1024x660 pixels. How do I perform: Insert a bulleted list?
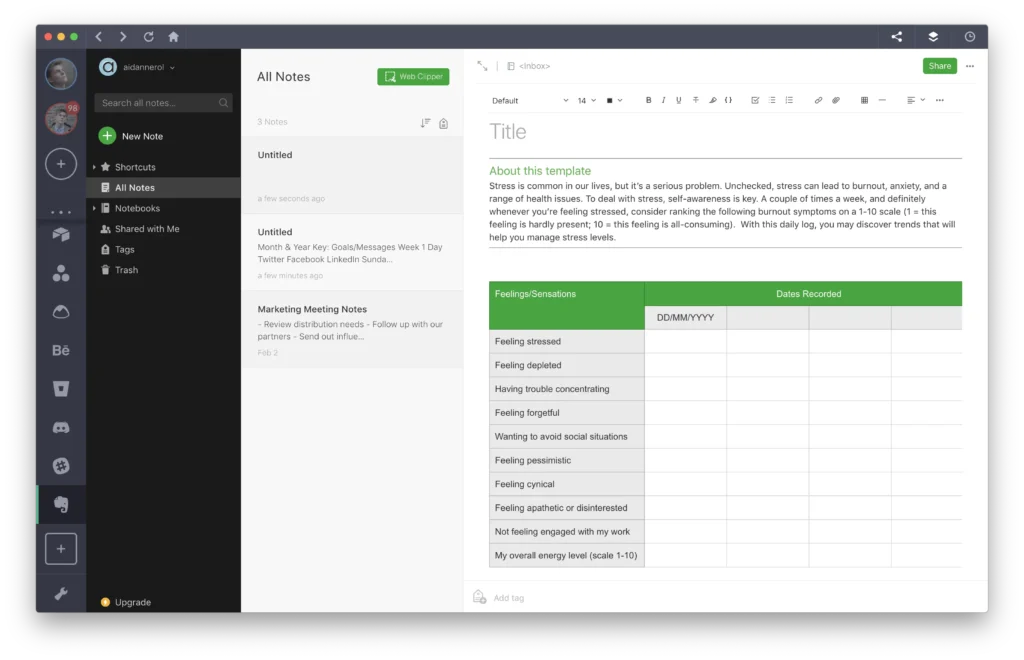pos(772,101)
